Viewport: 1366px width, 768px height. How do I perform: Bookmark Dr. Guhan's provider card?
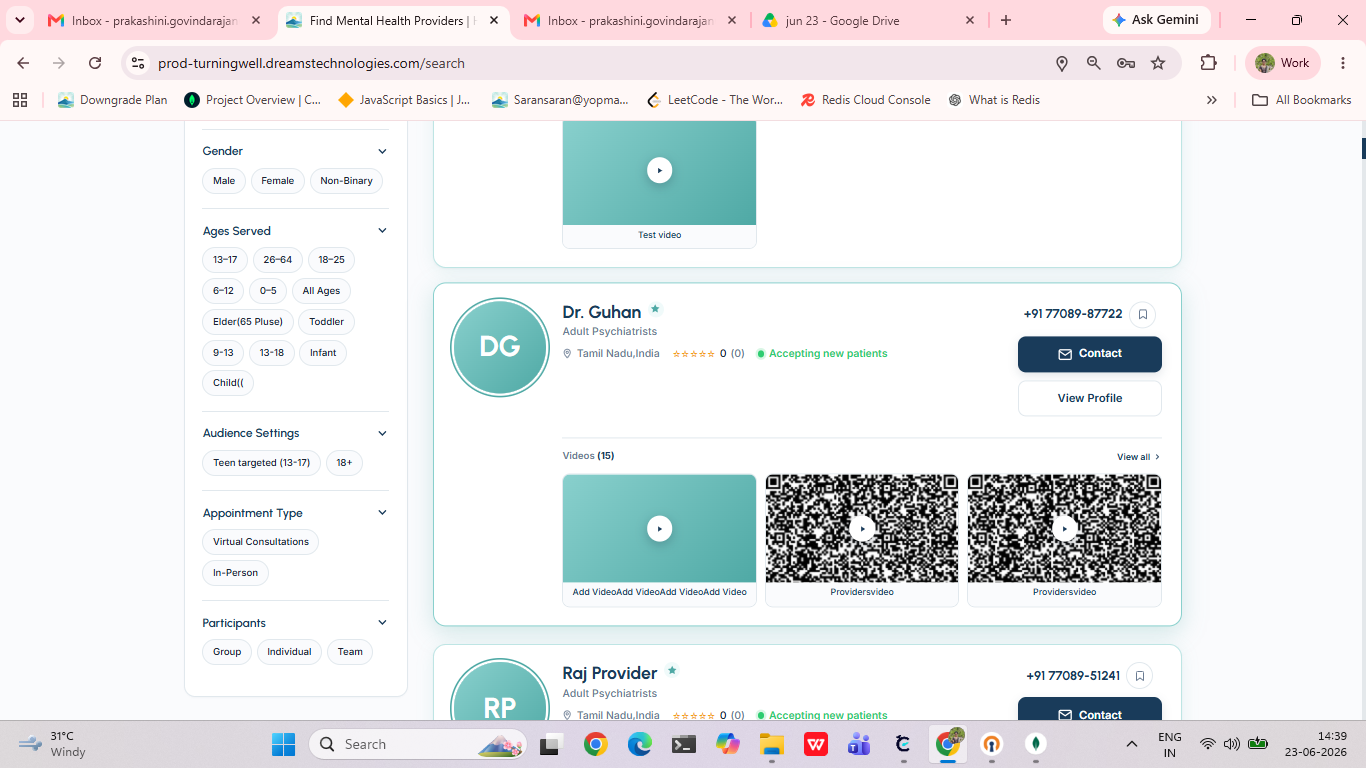pyautogui.click(x=1142, y=314)
